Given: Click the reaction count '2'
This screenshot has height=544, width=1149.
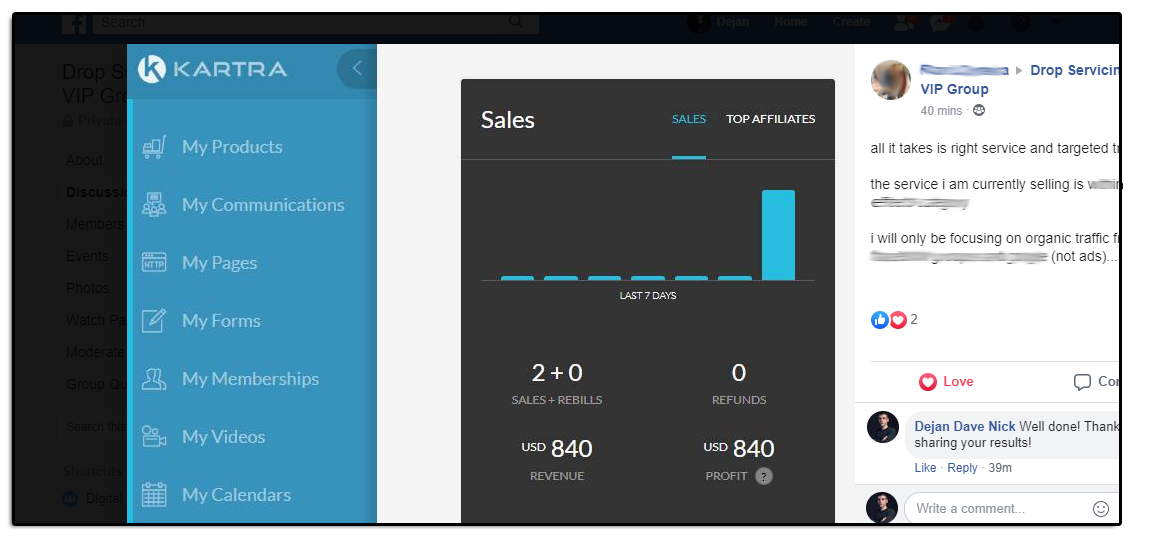Looking at the screenshot, I should 914,320.
